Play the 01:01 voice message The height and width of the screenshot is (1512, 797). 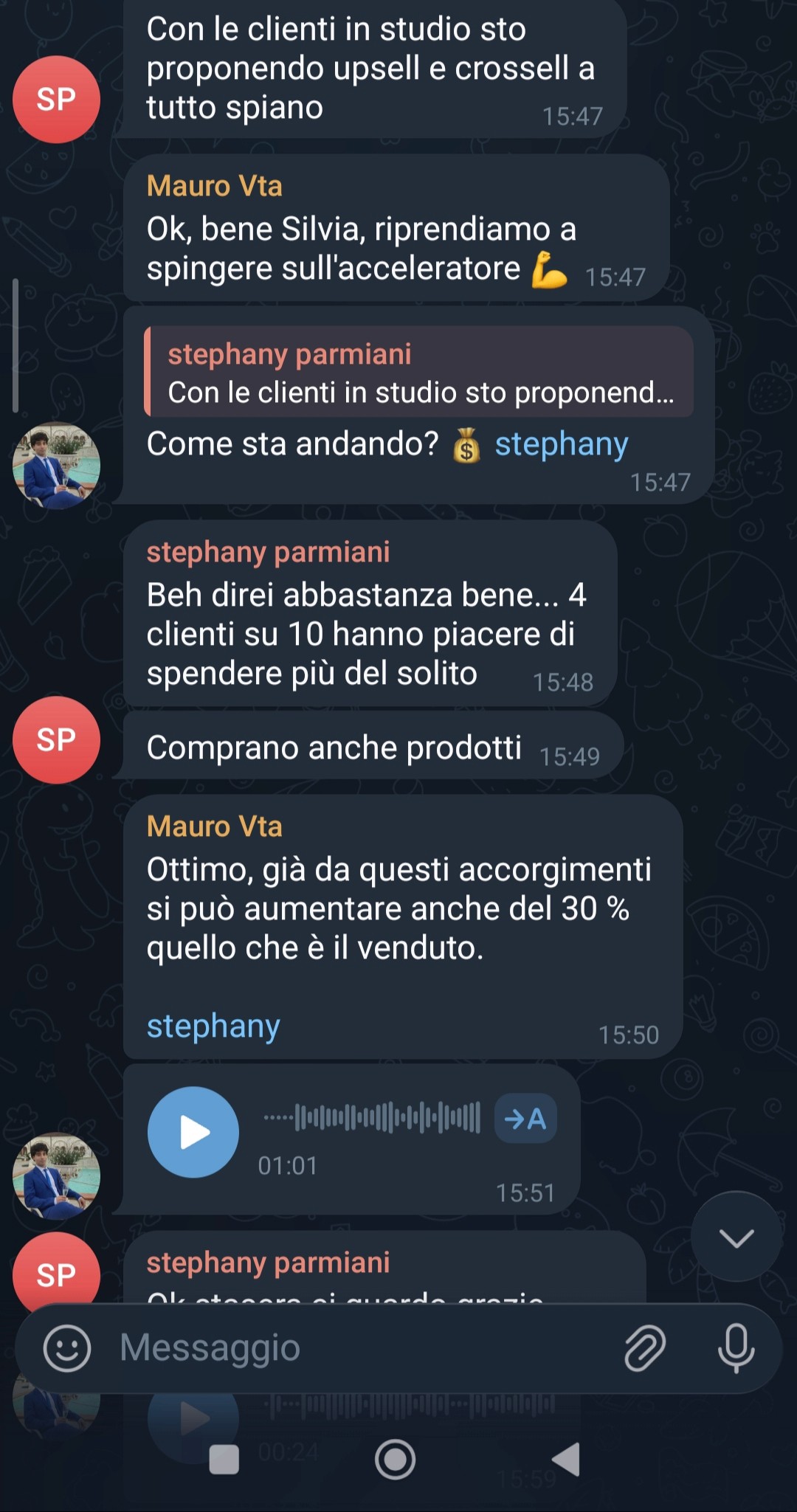point(193,1132)
